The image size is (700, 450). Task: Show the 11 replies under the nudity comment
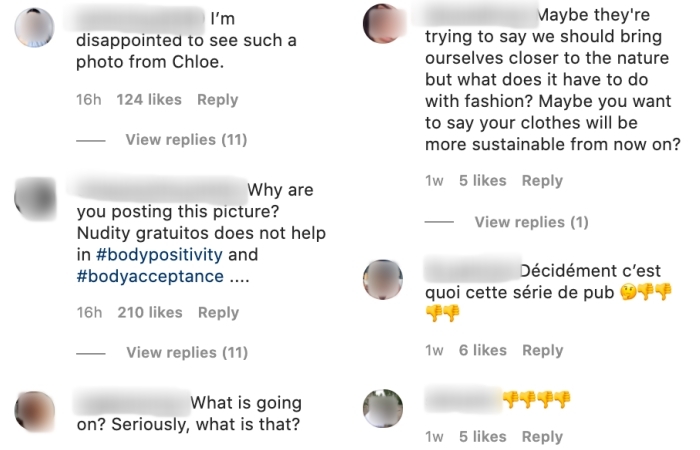click(186, 352)
